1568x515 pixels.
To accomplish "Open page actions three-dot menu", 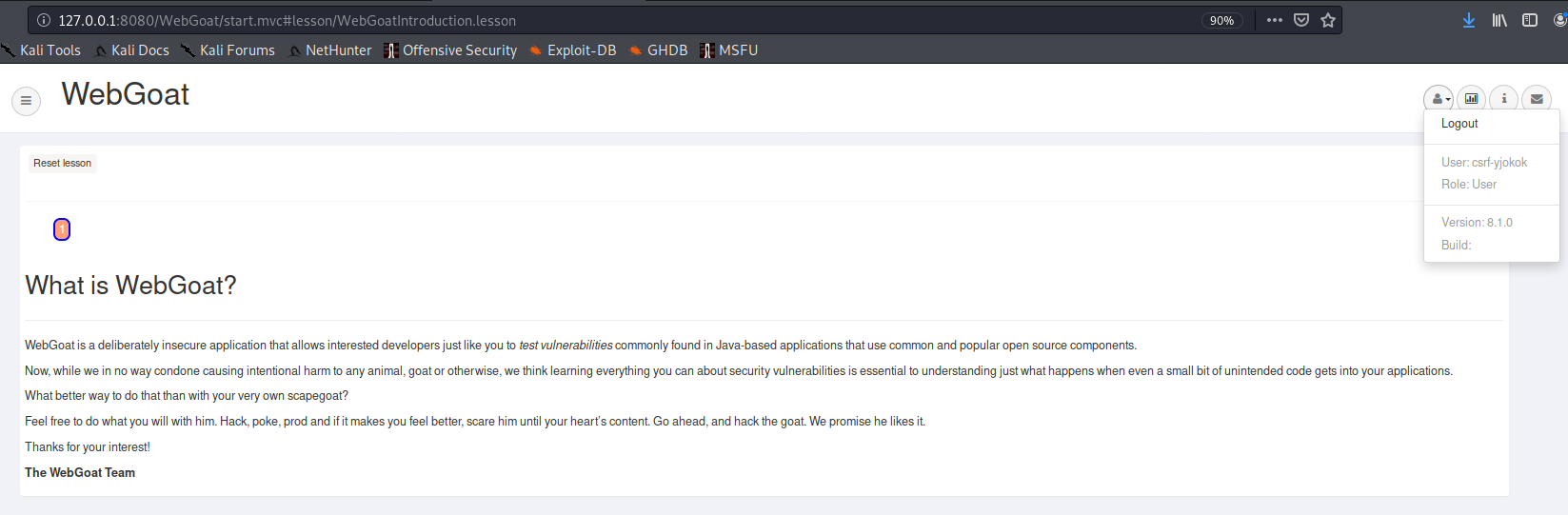I will click(x=1275, y=20).
